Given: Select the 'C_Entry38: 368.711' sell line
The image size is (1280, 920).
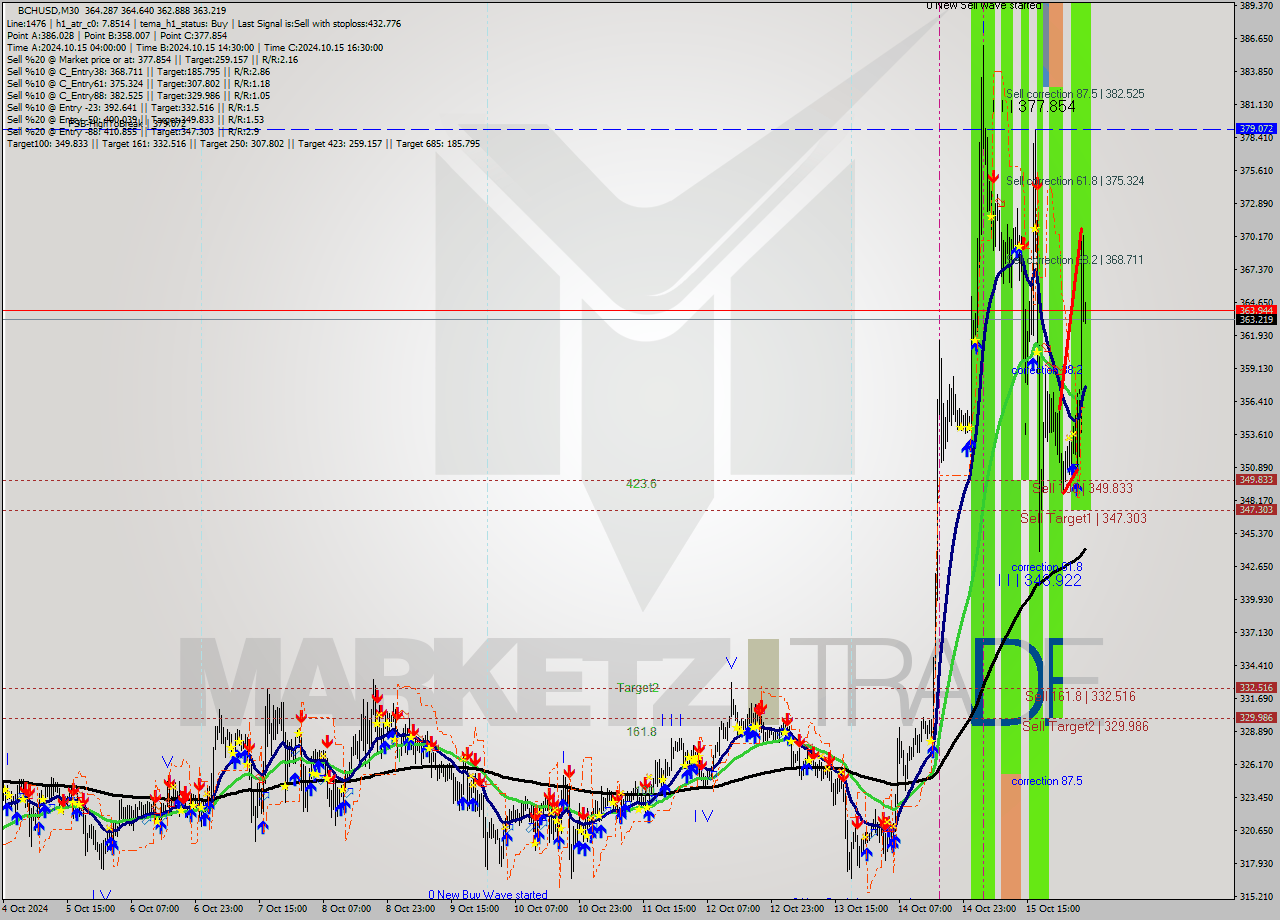Looking at the screenshot, I should pos(138,71).
